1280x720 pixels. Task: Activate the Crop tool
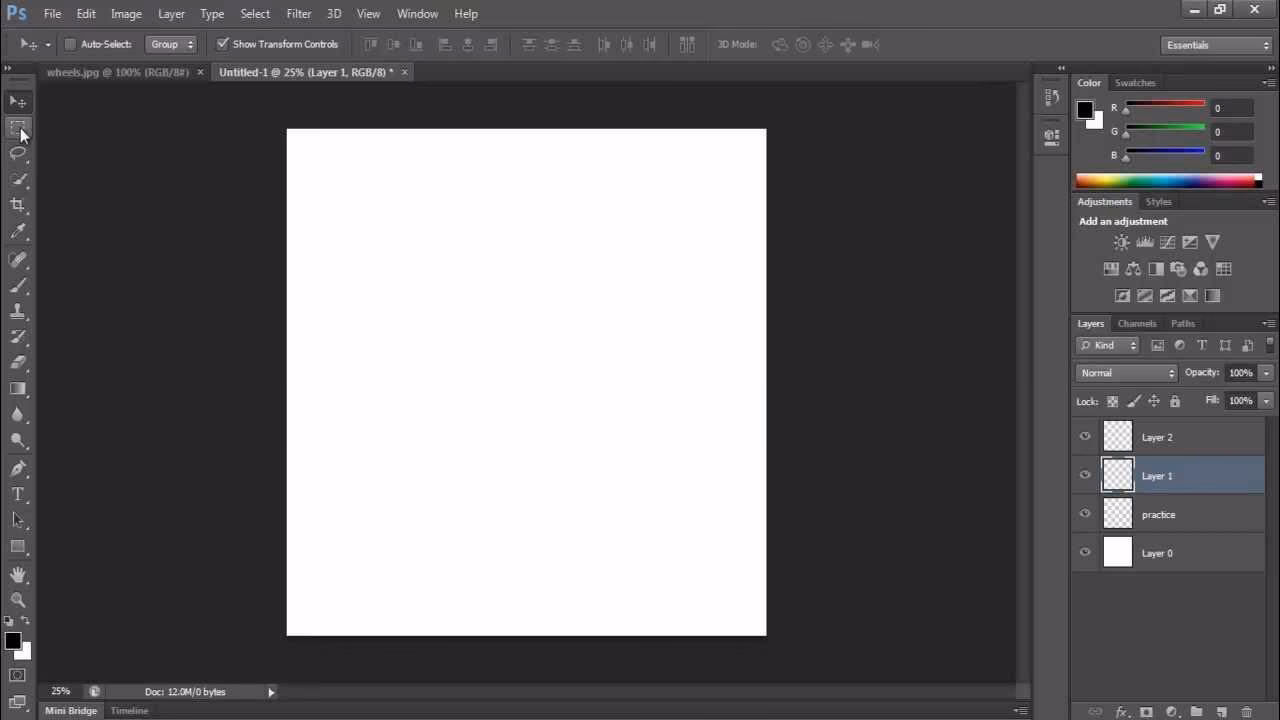[x=18, y=205]
